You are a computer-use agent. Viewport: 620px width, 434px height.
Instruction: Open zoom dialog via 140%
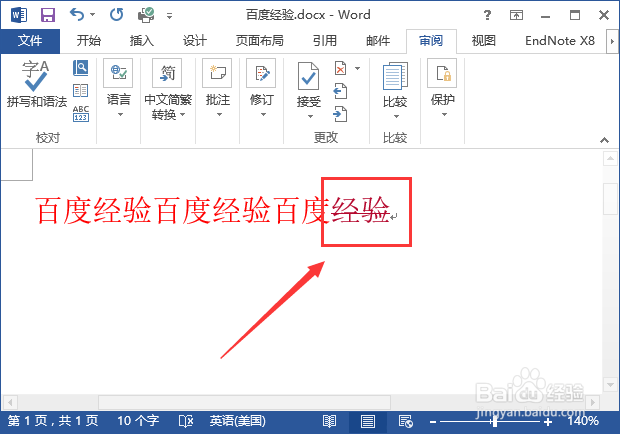tap(583, 421)
